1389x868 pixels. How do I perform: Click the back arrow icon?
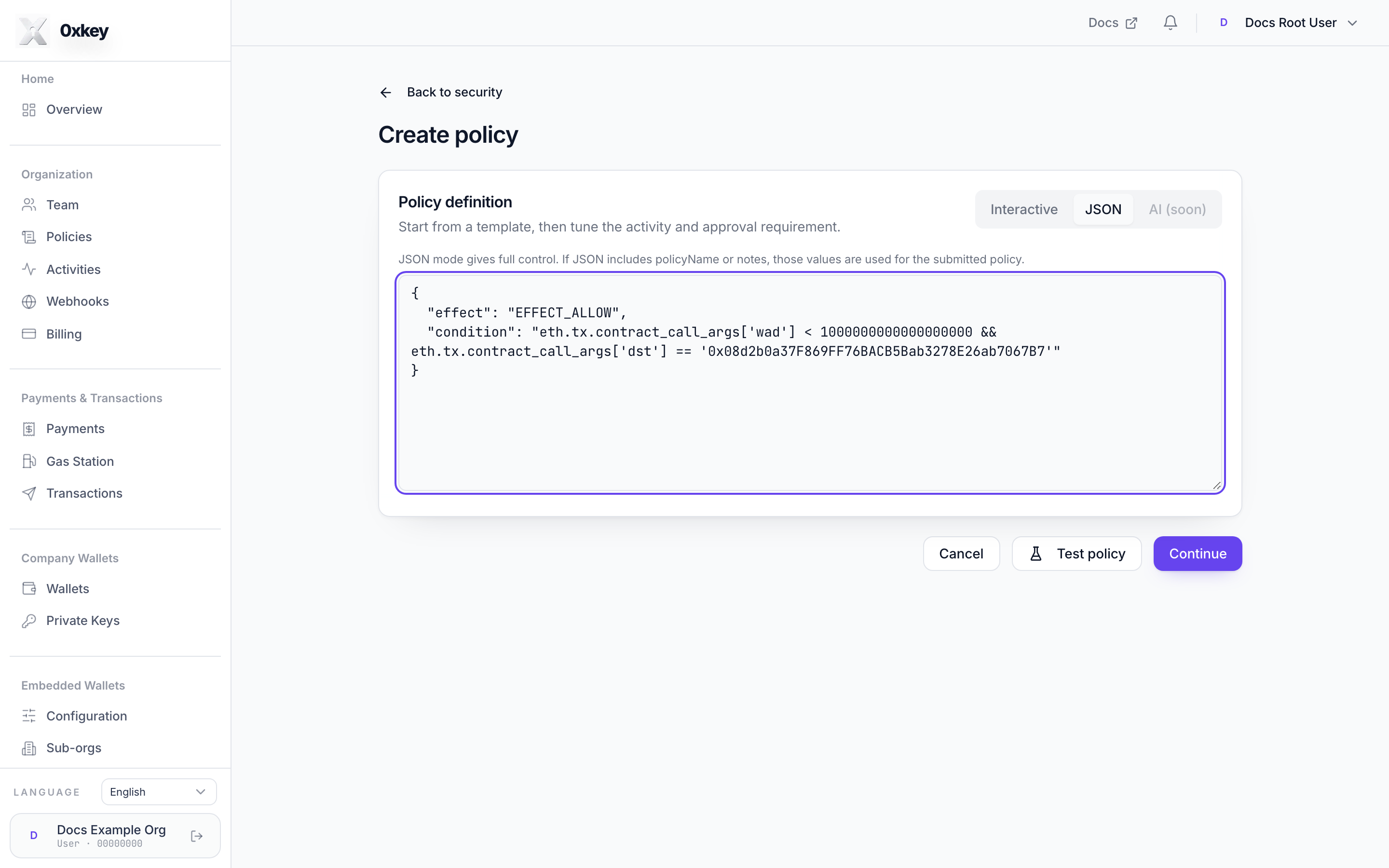point(386,93)
